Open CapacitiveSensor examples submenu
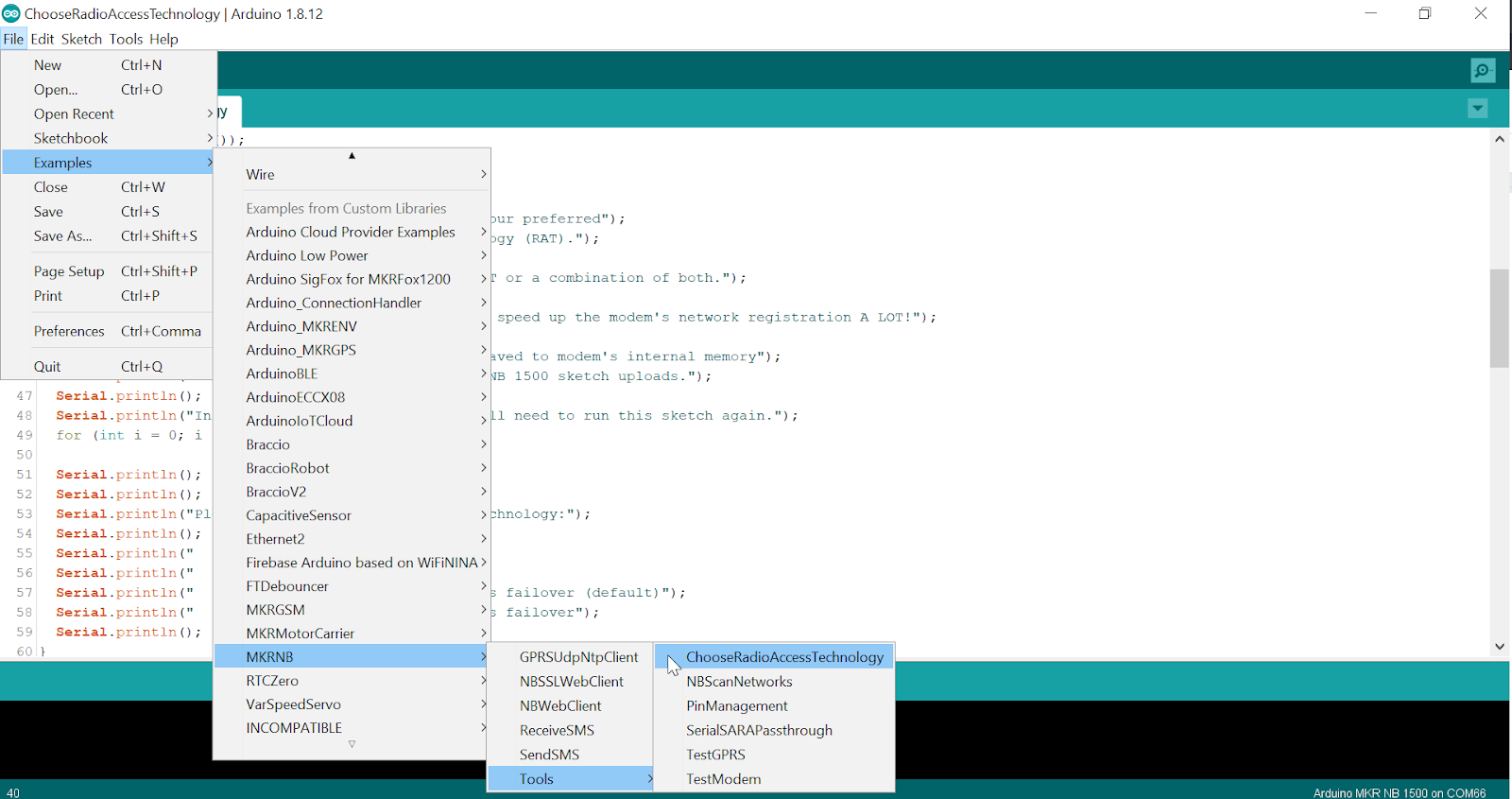The width and height of the screenshot is (1512, 799). pyautogui.click(x=352, y=515)
